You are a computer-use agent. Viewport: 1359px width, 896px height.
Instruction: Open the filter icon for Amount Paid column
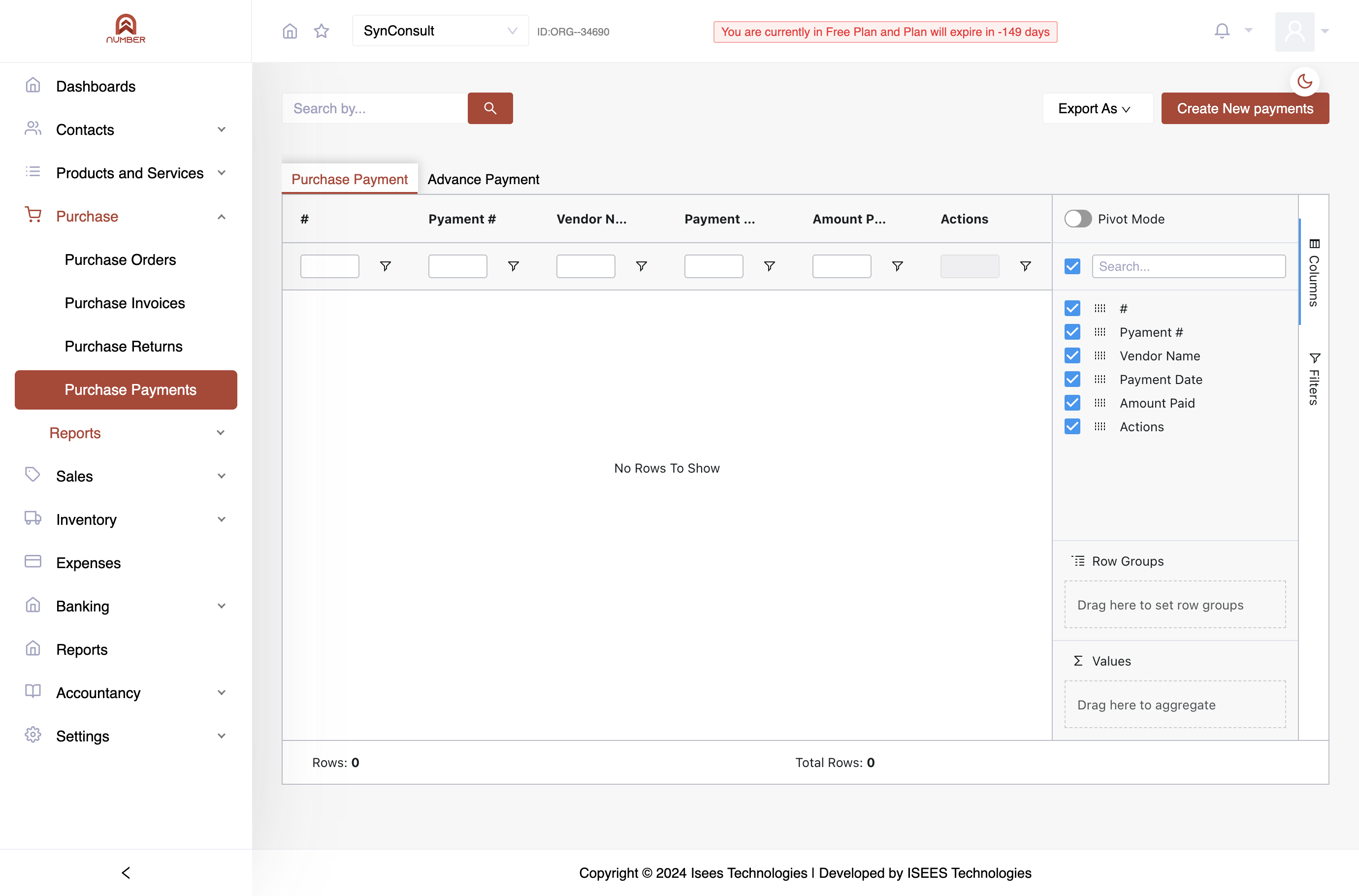click(897, 266)
